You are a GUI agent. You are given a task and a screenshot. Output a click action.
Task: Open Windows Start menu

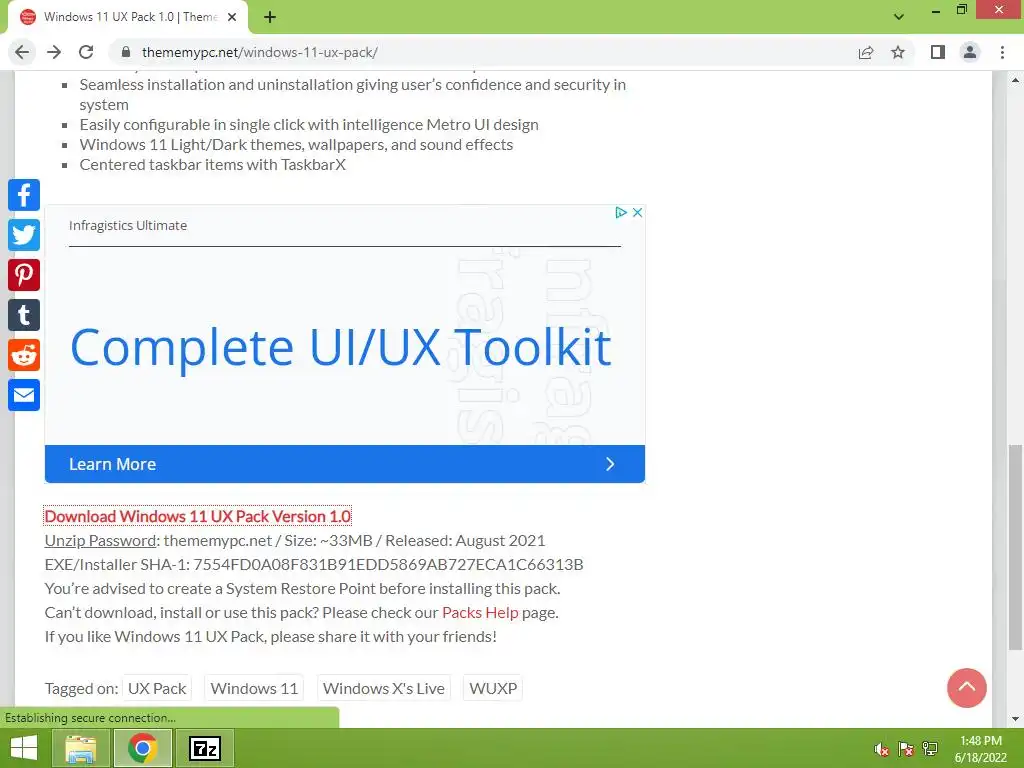24,748
